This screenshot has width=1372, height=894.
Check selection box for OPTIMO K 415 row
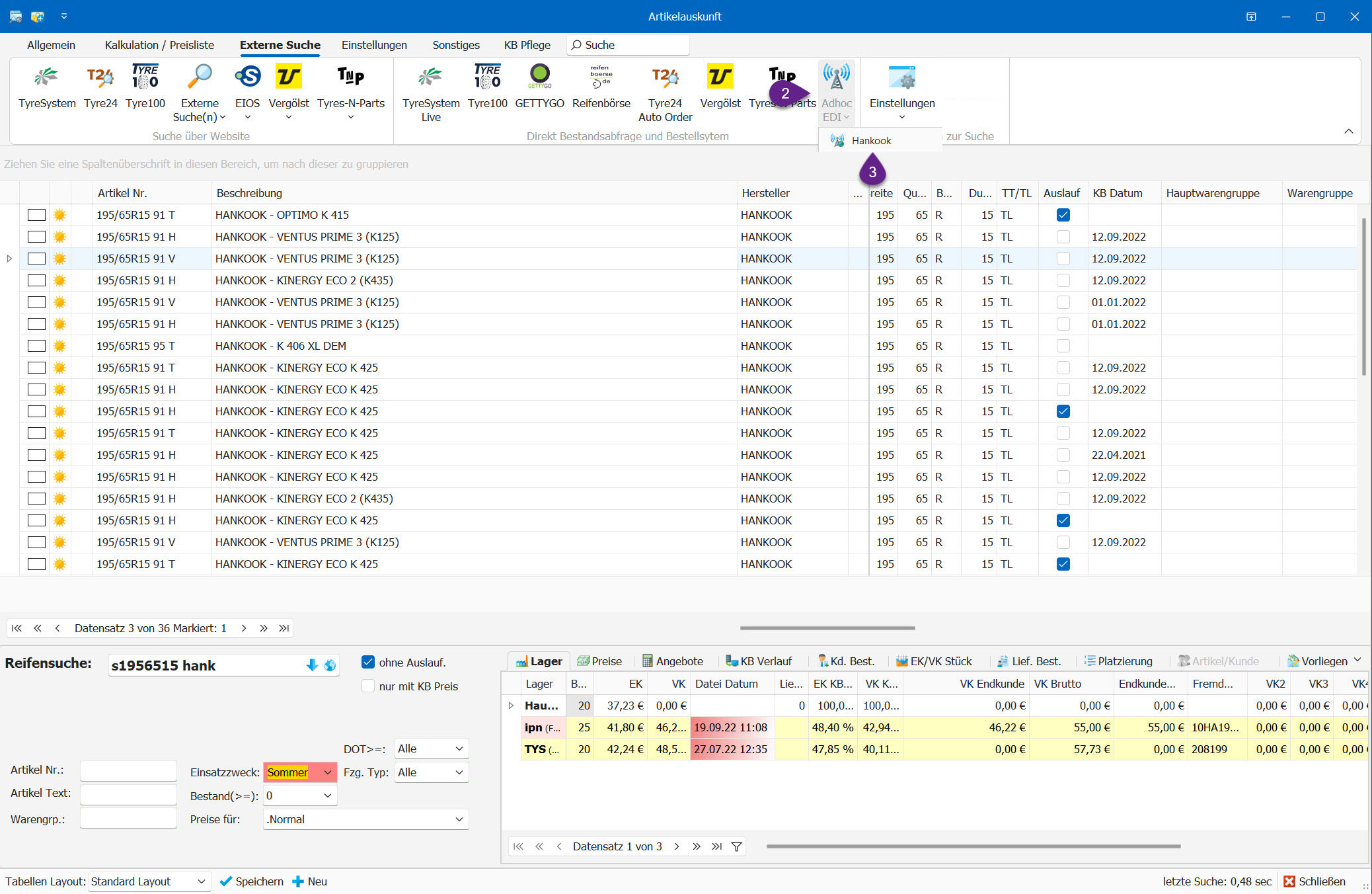click(x=36, y=215)
